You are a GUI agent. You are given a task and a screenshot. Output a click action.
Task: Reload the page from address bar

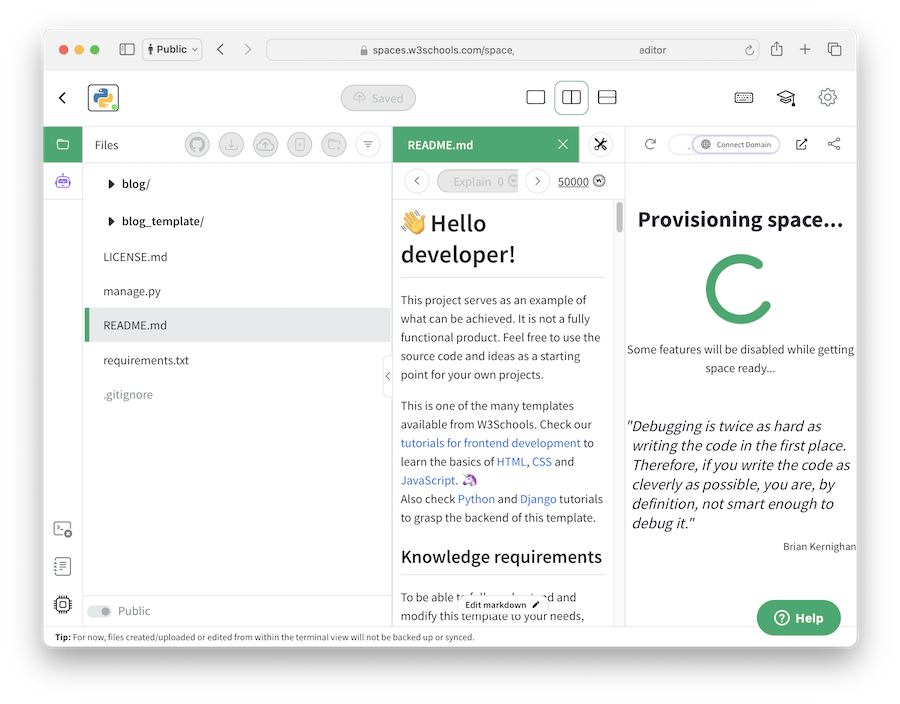pos(749,50)
